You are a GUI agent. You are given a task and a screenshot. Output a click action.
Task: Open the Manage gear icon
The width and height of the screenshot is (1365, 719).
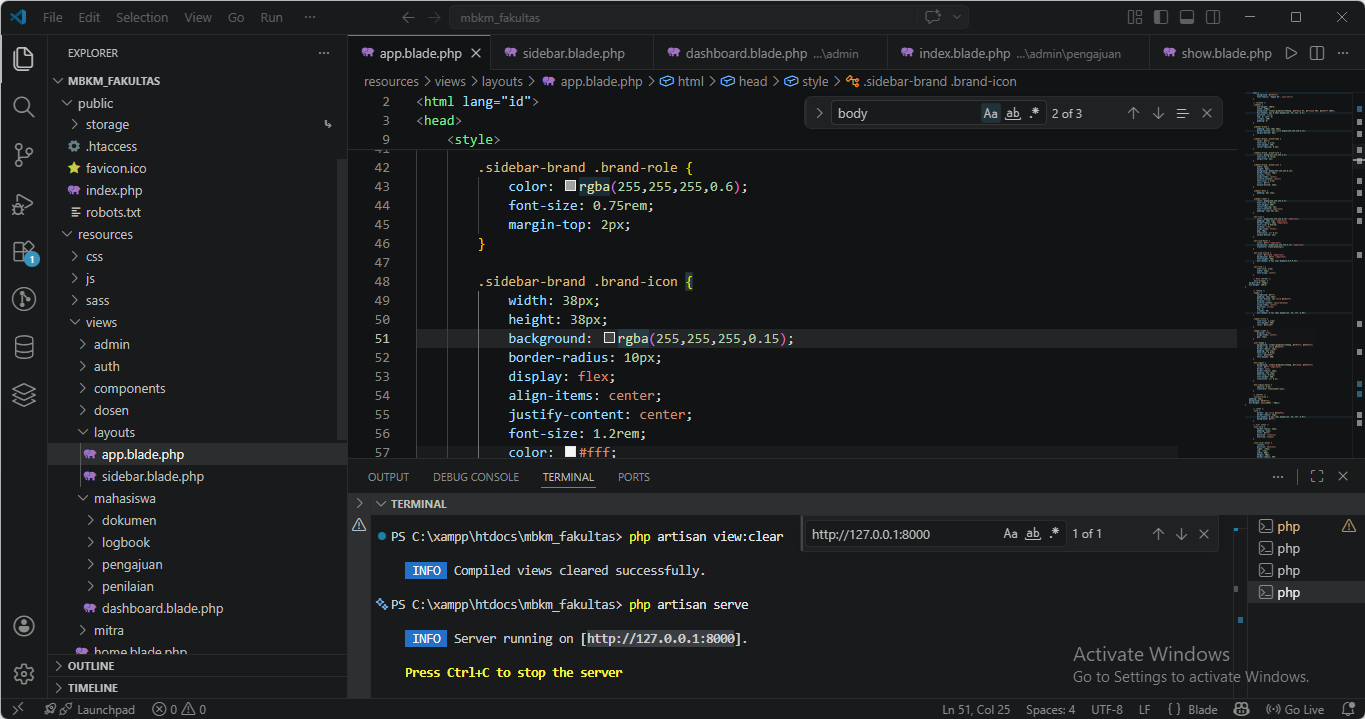coord(24,673)
